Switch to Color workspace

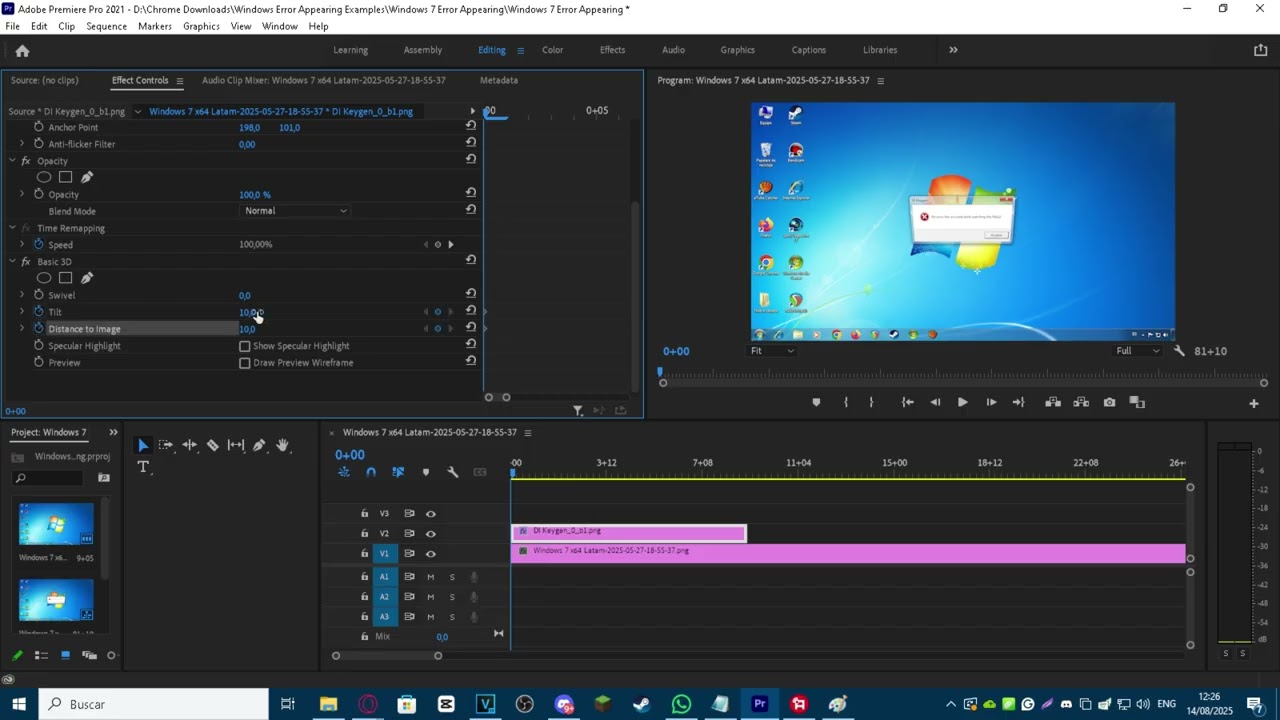(552, 50)
